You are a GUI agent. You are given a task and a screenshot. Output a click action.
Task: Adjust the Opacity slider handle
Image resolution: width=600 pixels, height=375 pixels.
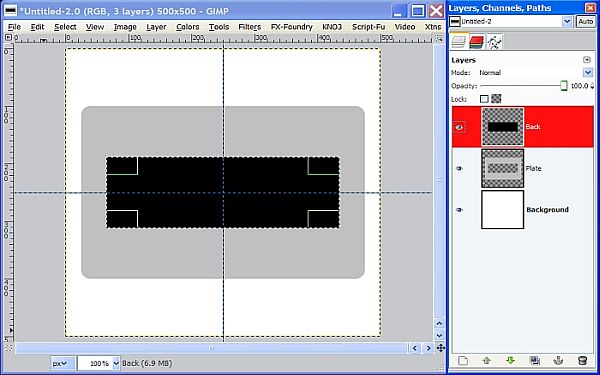(564, 85)
